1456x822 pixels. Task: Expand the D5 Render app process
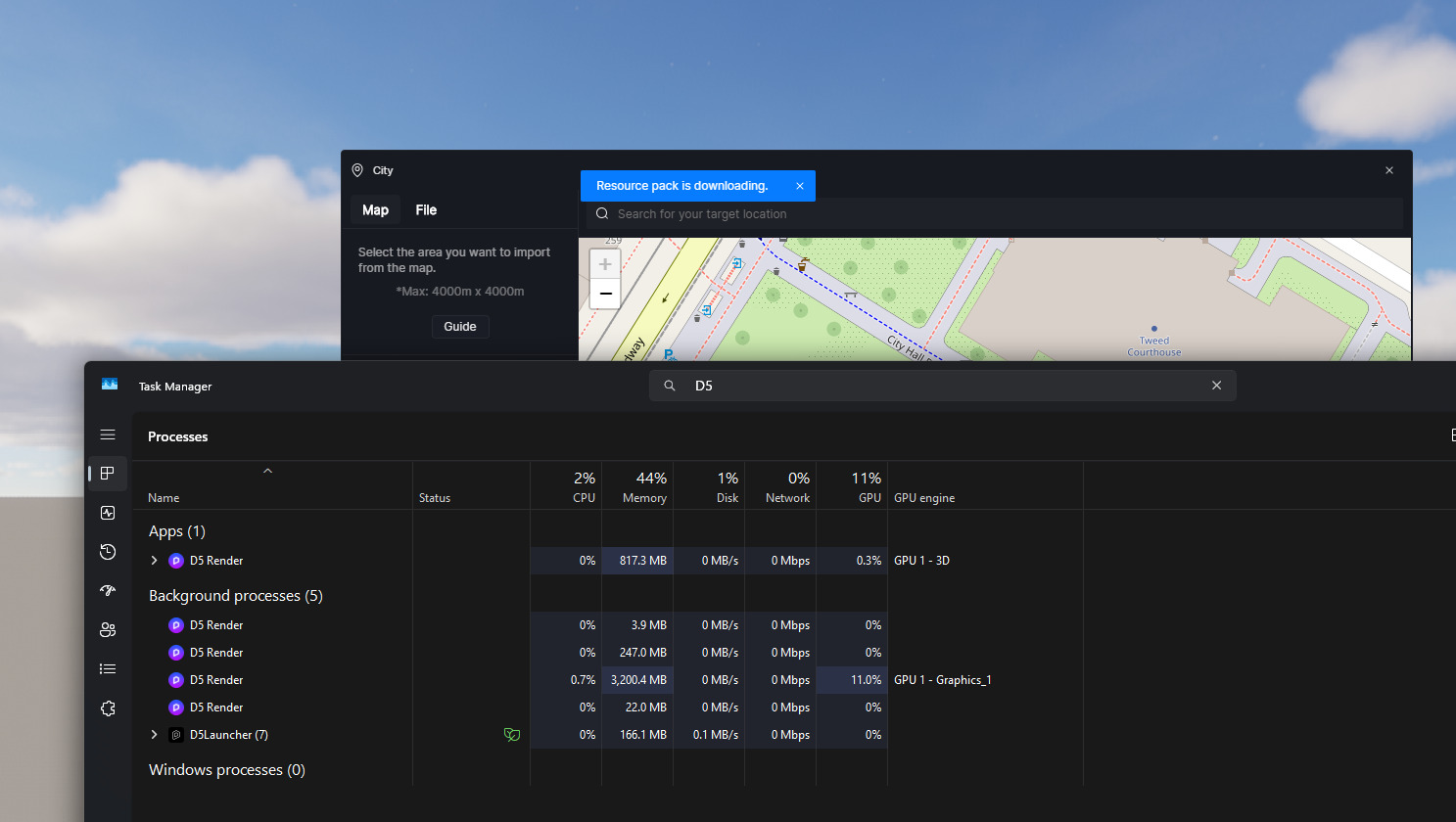pos(154,561)
